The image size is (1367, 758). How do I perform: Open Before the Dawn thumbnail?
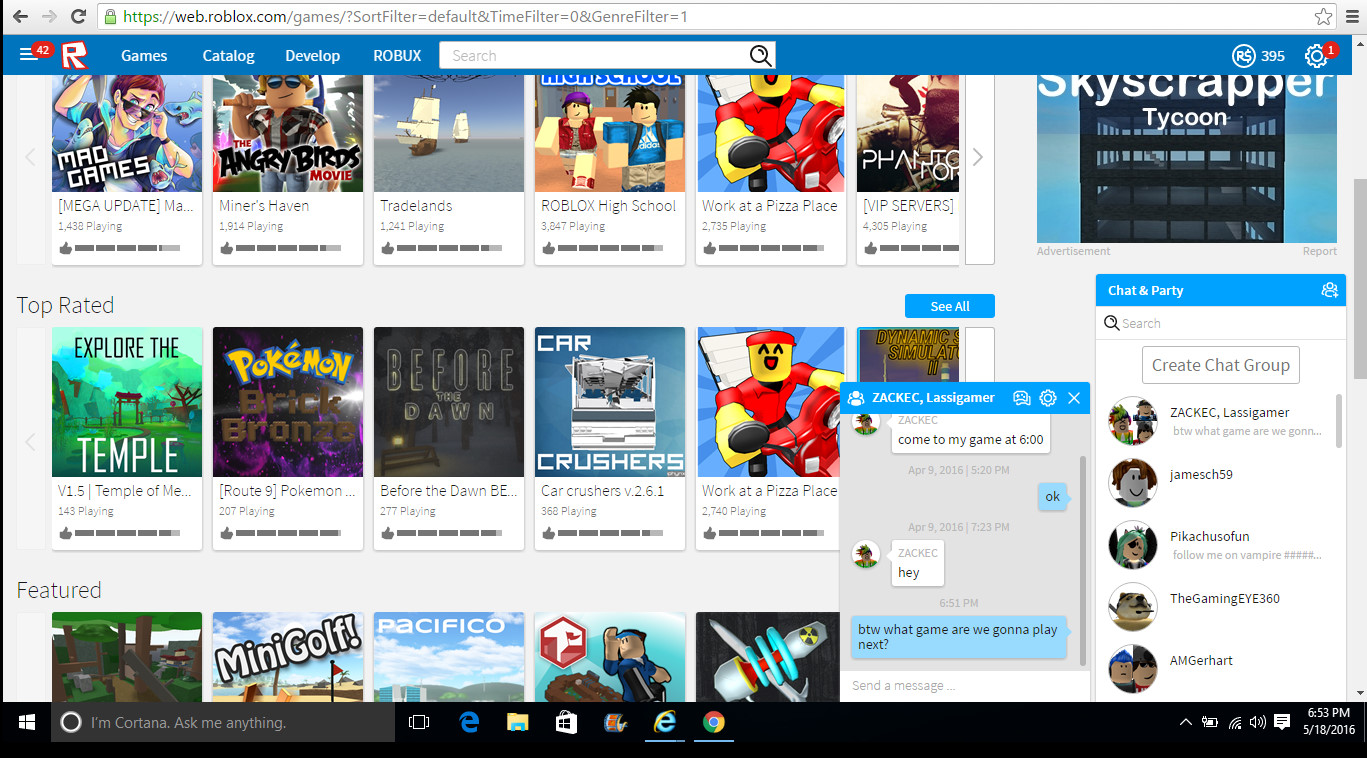coord(449,402)
